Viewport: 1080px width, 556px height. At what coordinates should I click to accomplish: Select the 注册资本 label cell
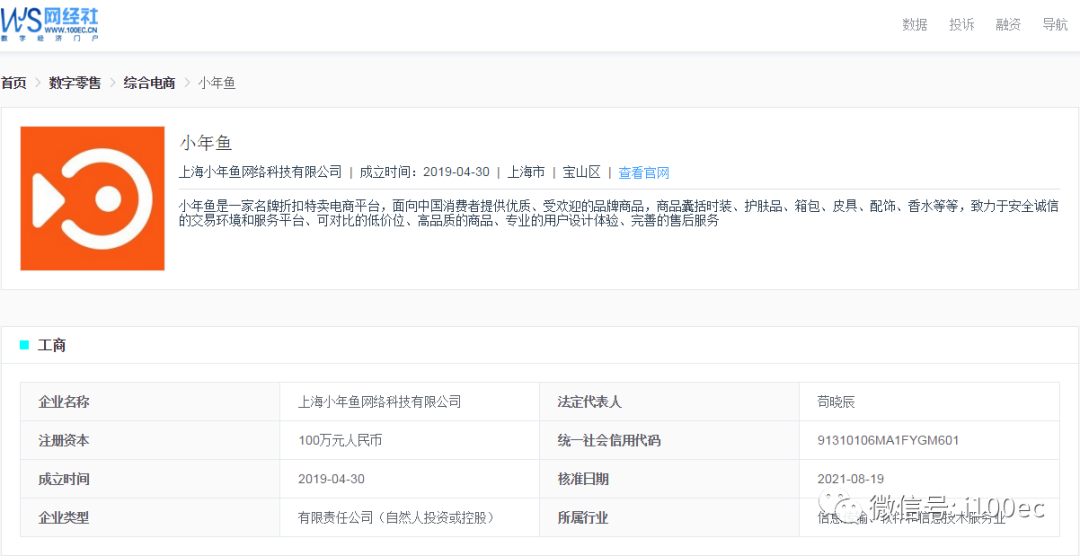[150, 440]
